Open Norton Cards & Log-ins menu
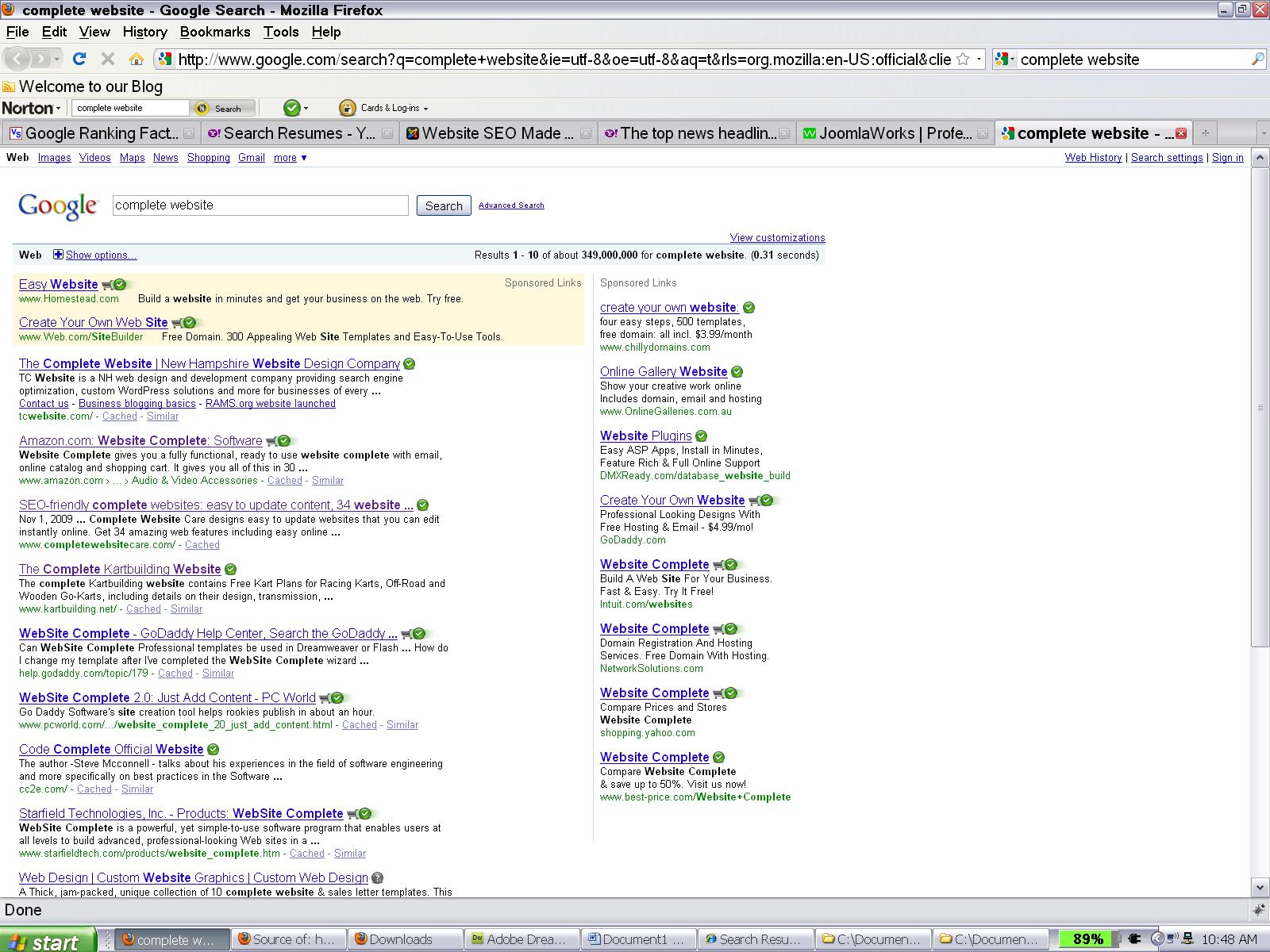The image size is (1270, 952). (x=384, y=108)
